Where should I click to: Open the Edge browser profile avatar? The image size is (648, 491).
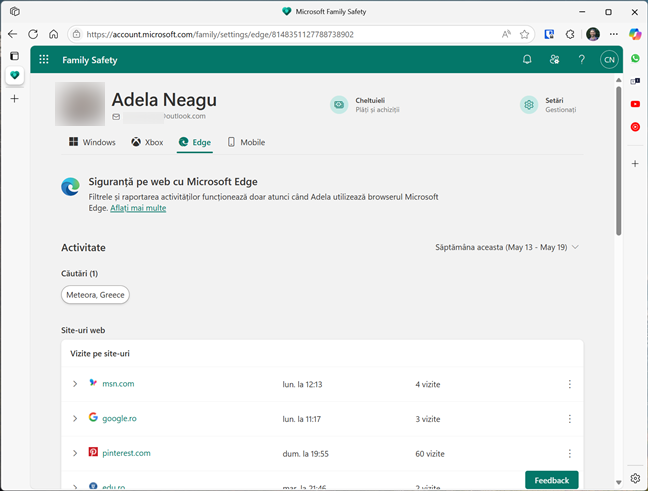click(593, 34)
